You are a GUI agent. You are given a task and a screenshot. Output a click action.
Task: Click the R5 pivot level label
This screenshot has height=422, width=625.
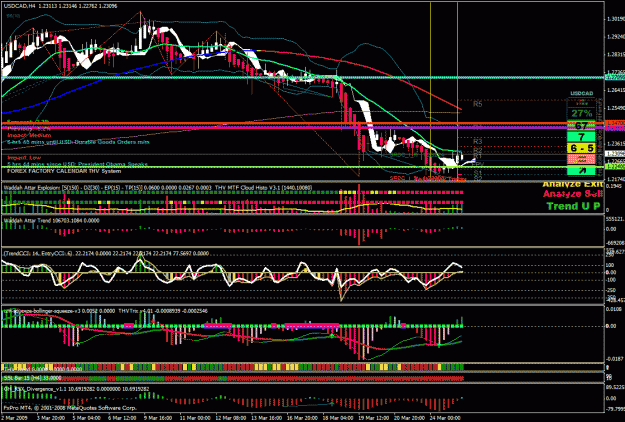[478, 104]
